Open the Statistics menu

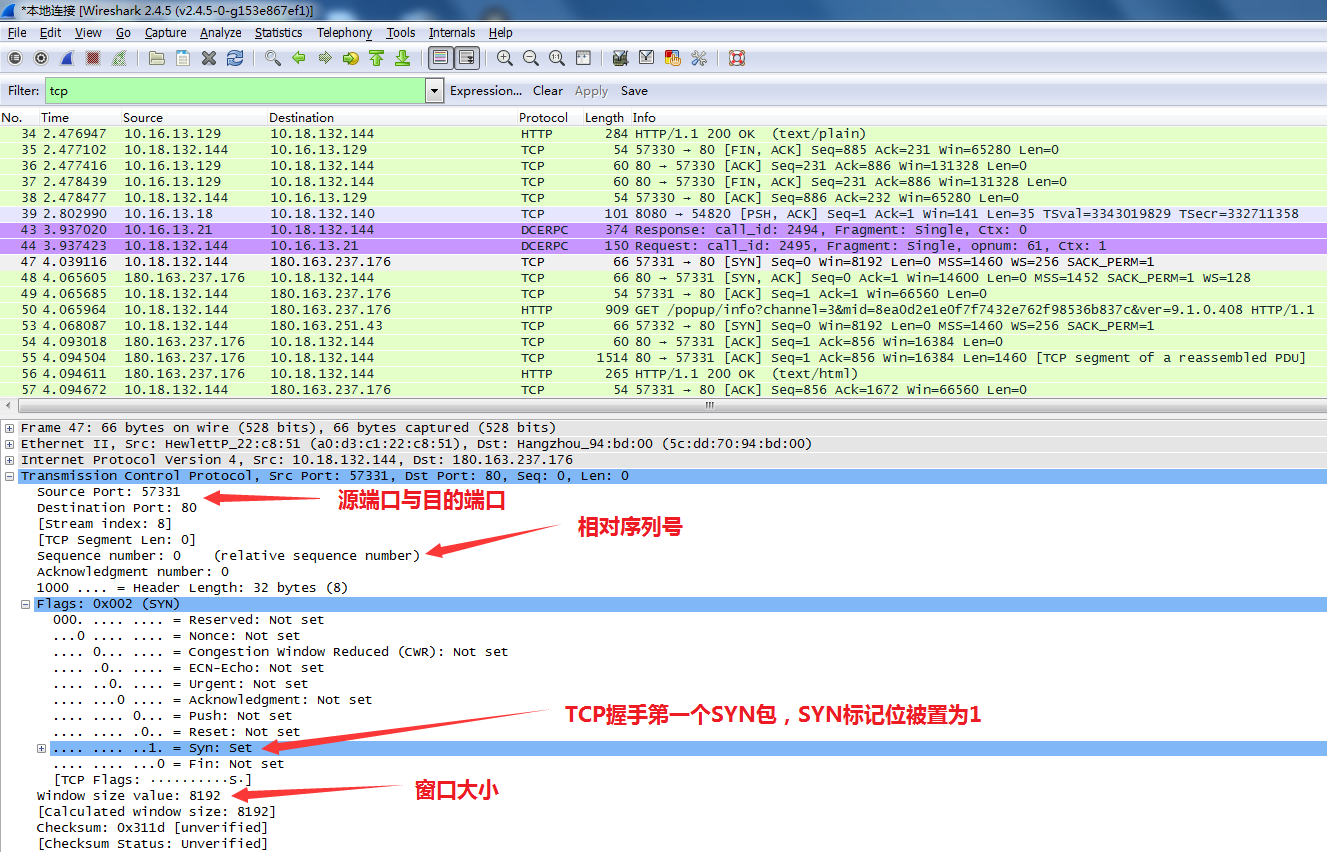pos(278,33)
